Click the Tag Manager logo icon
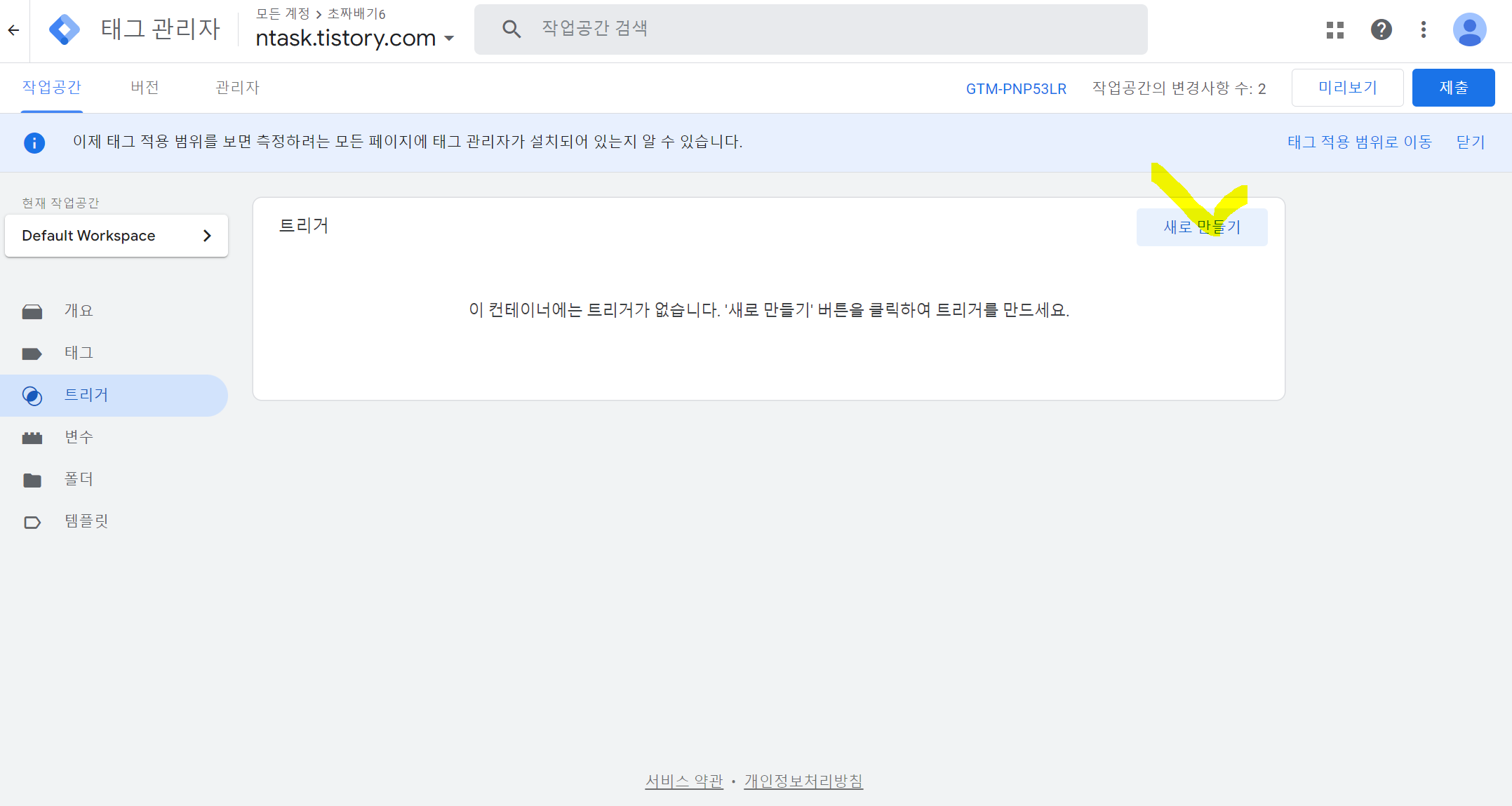Viewport: 1512px width, 806px height. (x=64, y=29)
